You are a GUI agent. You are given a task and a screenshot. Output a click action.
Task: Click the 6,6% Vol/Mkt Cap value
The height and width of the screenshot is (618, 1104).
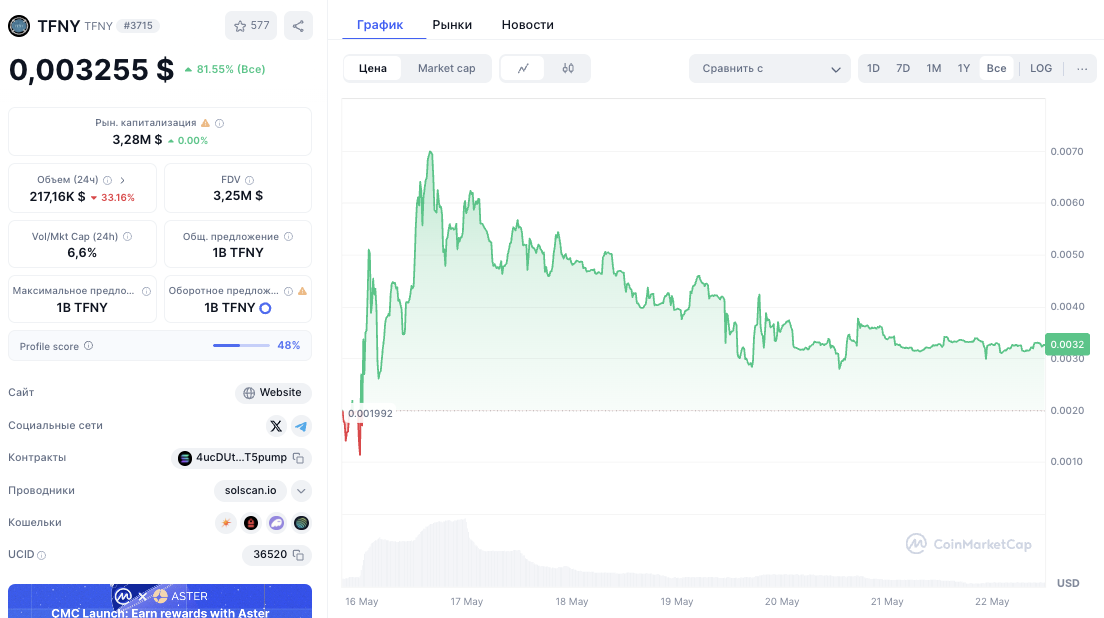[x=82, y=253]
